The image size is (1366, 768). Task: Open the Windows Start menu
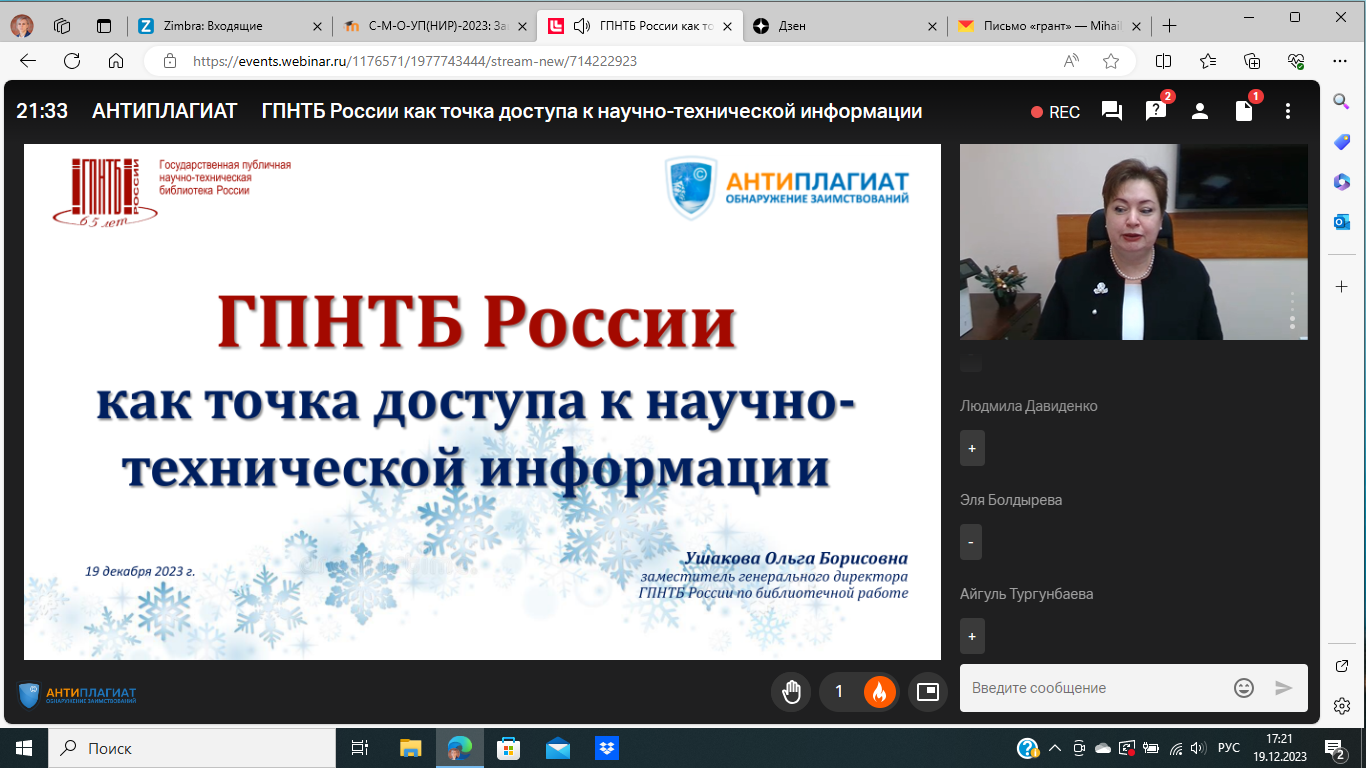(24, 748)
